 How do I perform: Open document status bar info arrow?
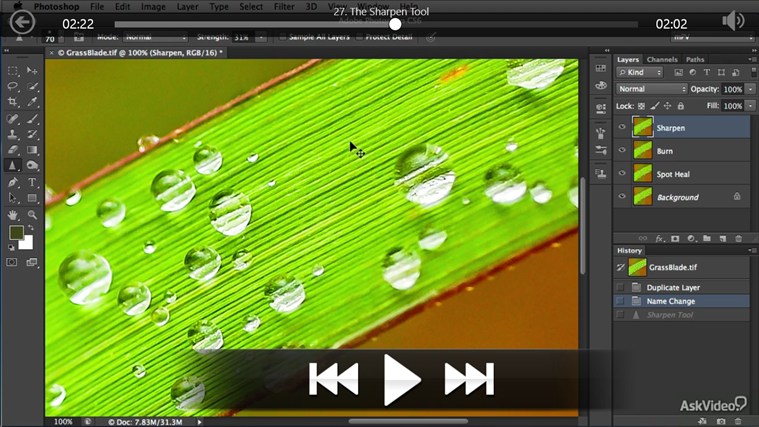(199, 422)
